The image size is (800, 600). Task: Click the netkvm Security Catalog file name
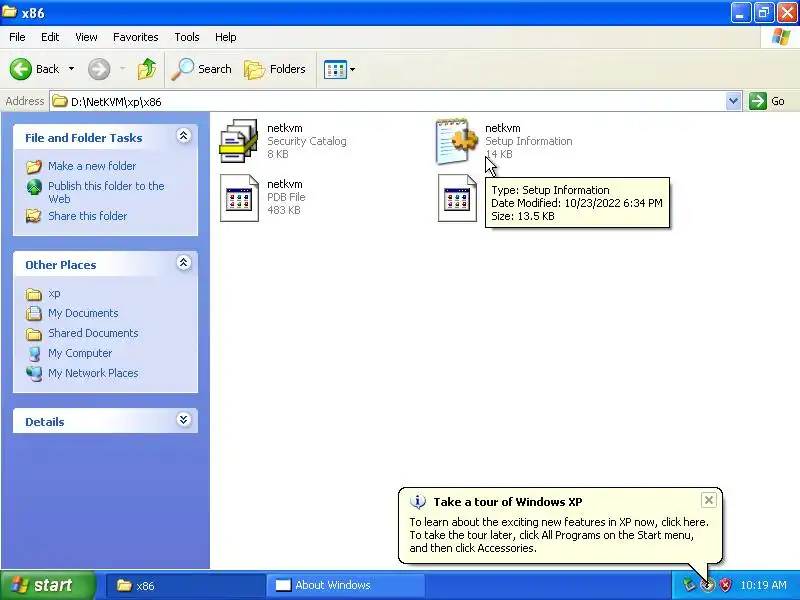click(x=285, y=128)
